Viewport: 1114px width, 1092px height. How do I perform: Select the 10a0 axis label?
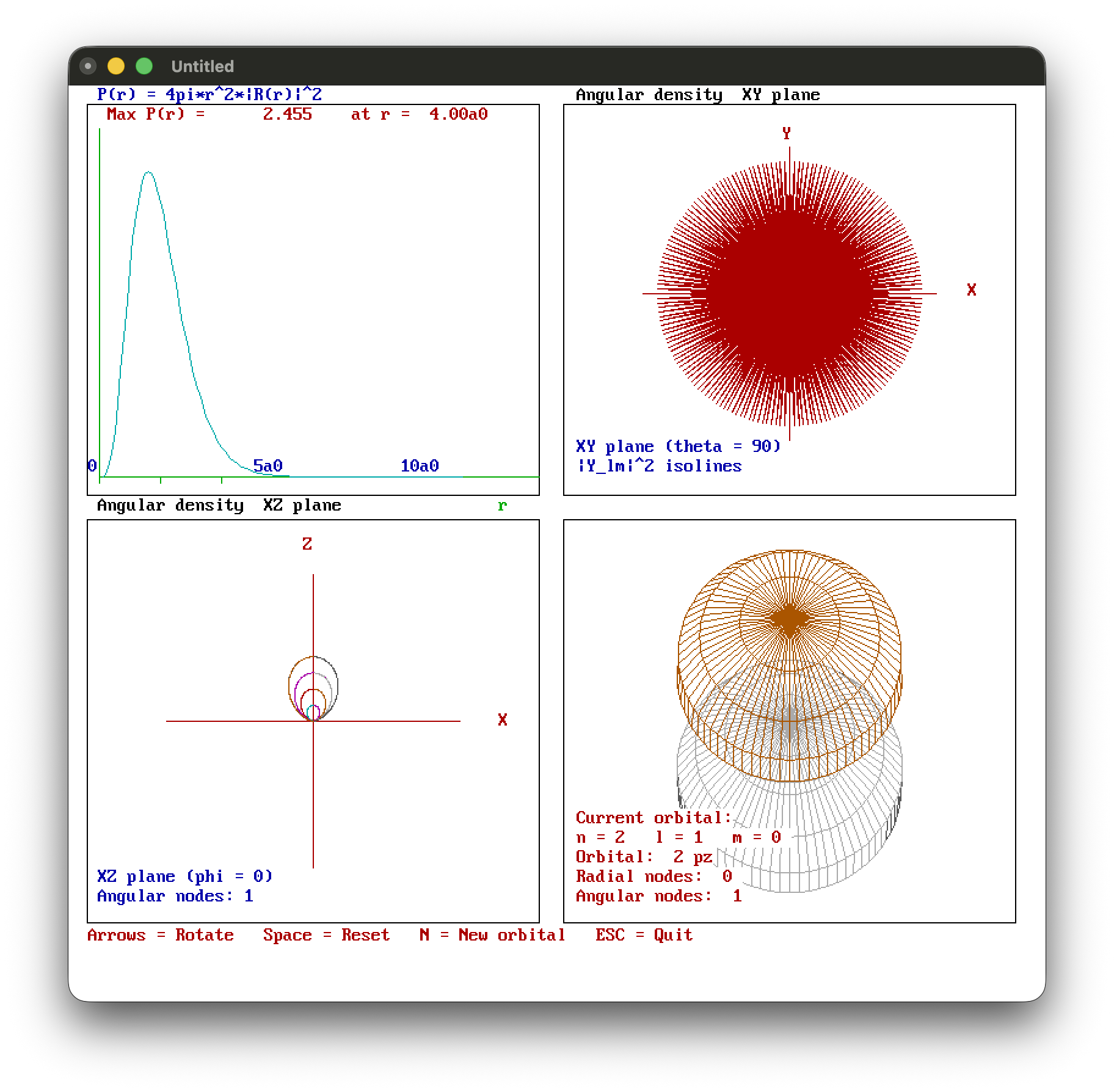click(420, 466)
